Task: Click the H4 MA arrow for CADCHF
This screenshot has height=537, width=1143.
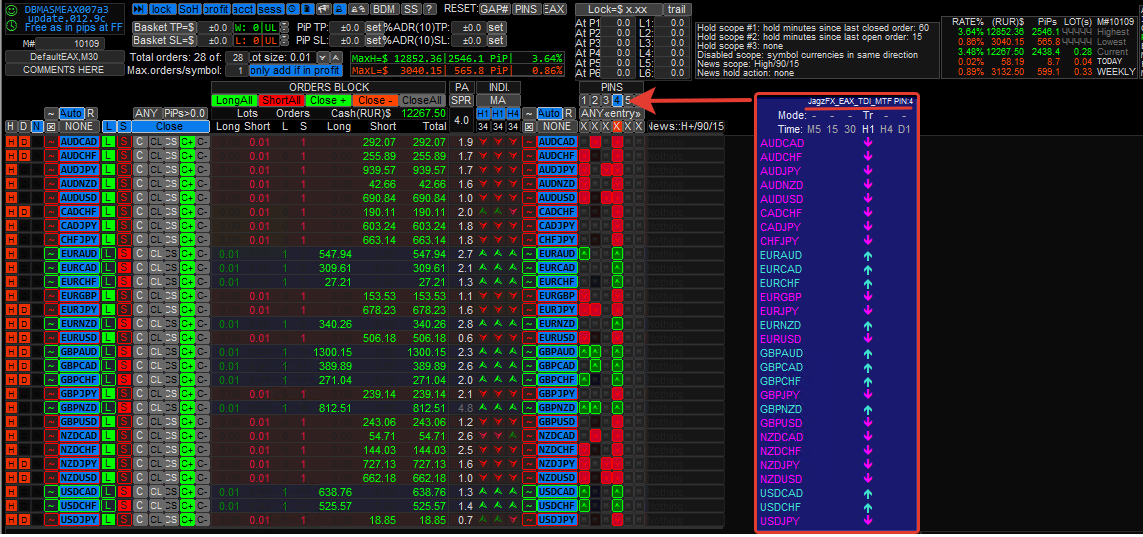Action: coord(513,211)
